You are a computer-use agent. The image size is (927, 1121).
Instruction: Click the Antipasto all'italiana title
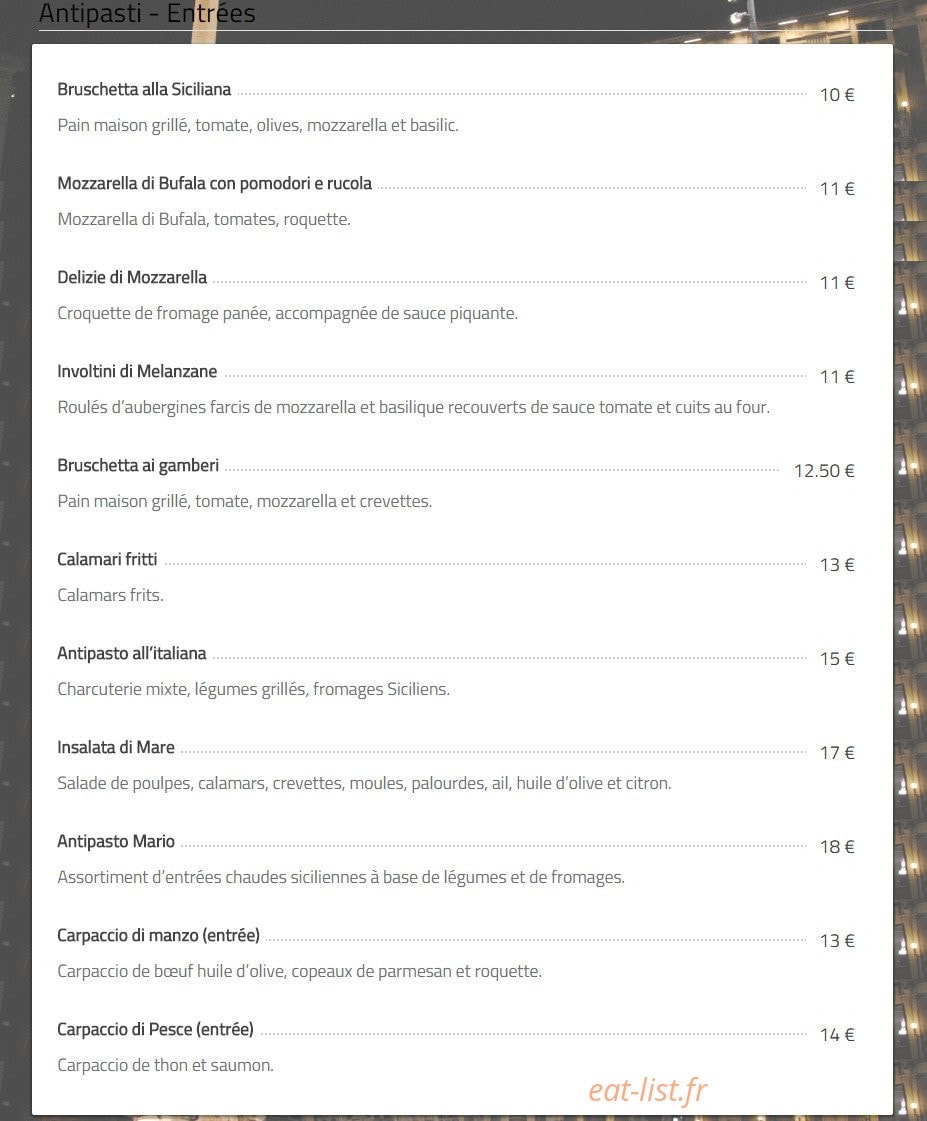[x=132, y=653]
